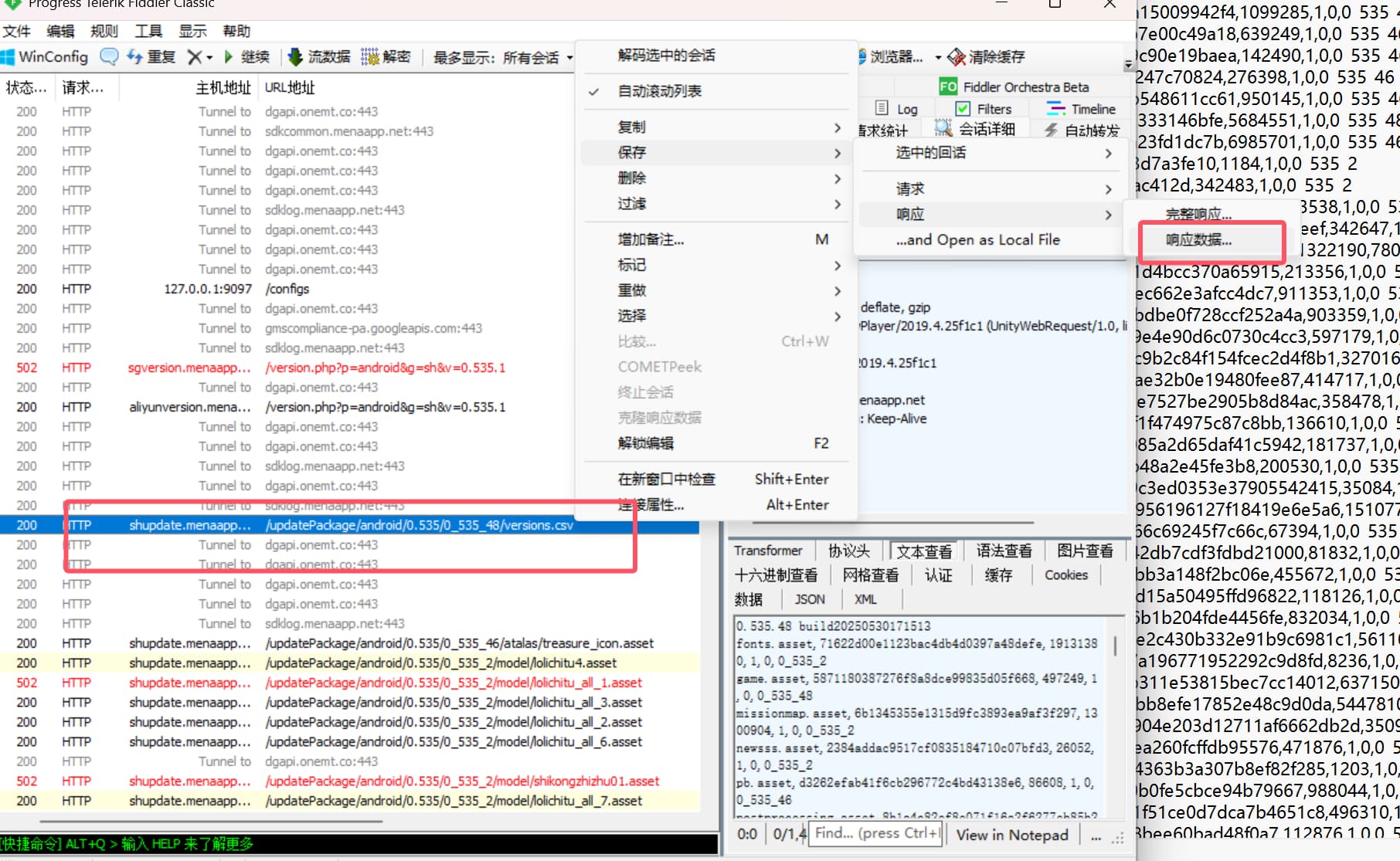This screenshot has width=1400, height=861.
Task: Open the 帮助 menu
Action: [236, 31]
